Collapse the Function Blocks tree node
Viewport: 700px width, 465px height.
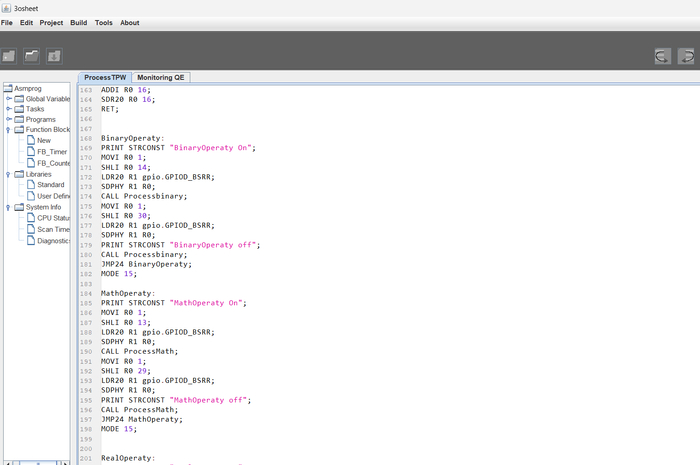point(8,130)
